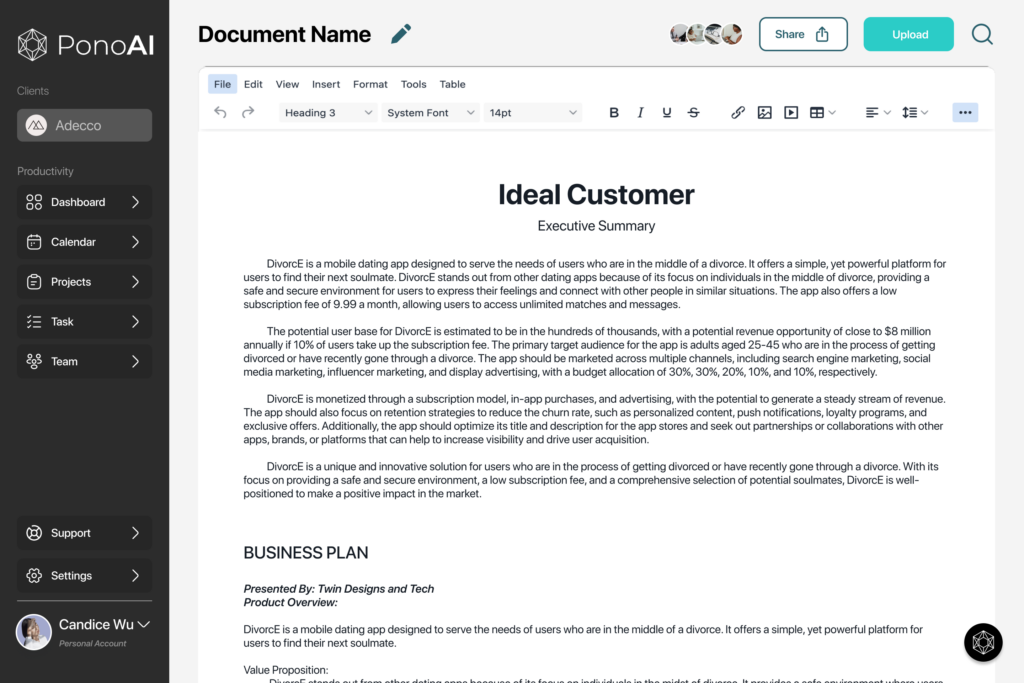Open the PonoAI assistant floating button
This screenshot has width=1024, height=683.
[x=982, y=642]
